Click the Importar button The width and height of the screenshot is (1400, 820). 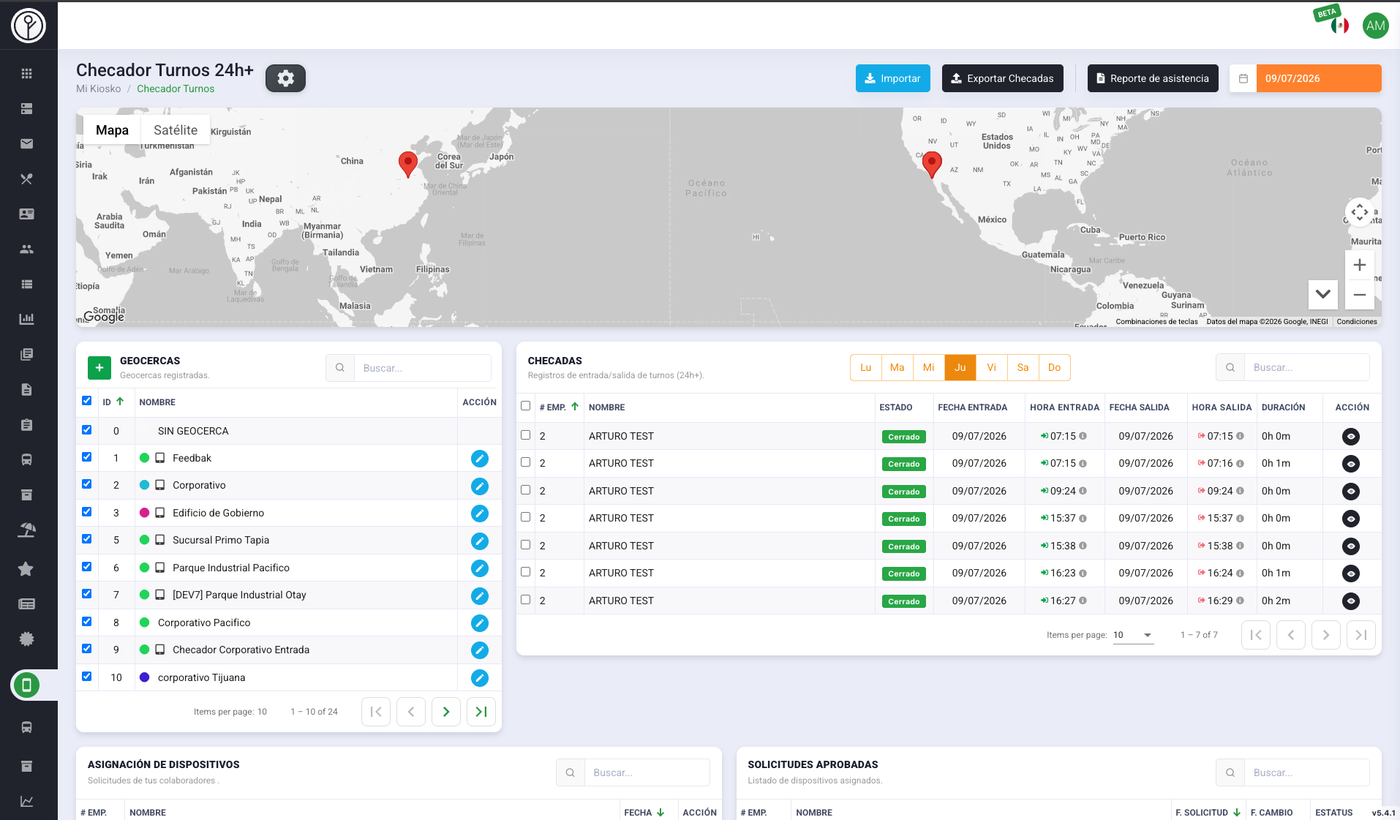pos(893,78)
